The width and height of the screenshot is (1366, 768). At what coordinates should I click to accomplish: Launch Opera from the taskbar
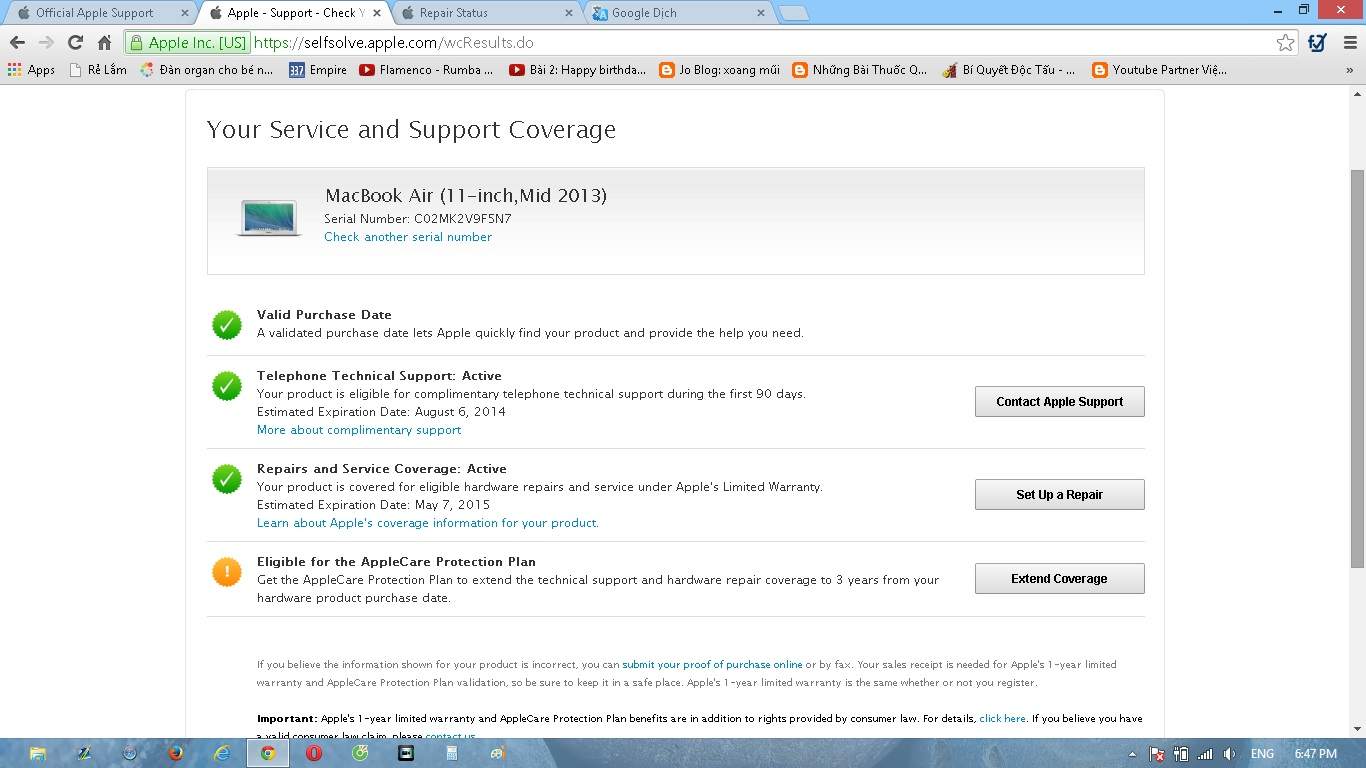pos(314,753)
